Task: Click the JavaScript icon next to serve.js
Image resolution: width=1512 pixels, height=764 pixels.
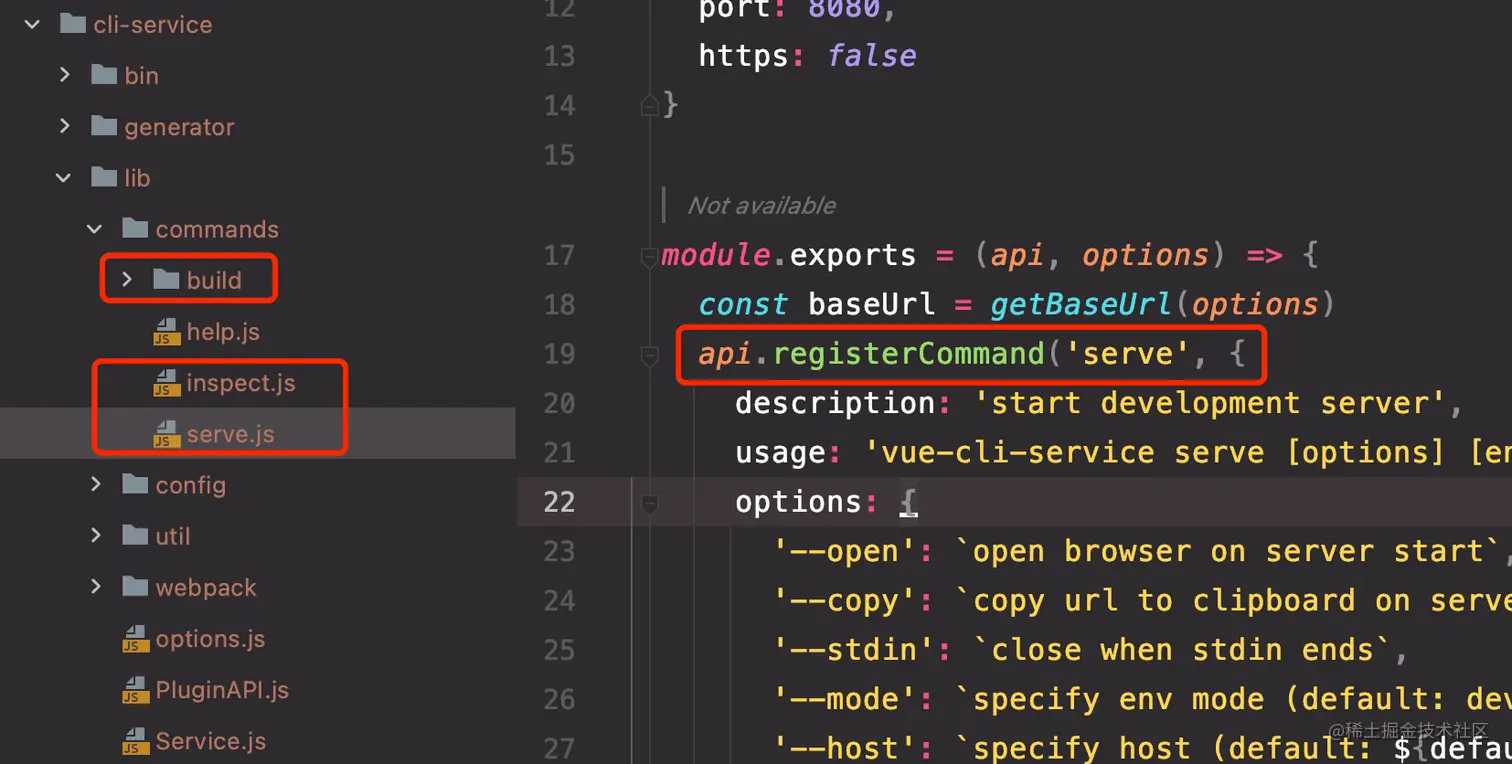Action: coord(165,434)
